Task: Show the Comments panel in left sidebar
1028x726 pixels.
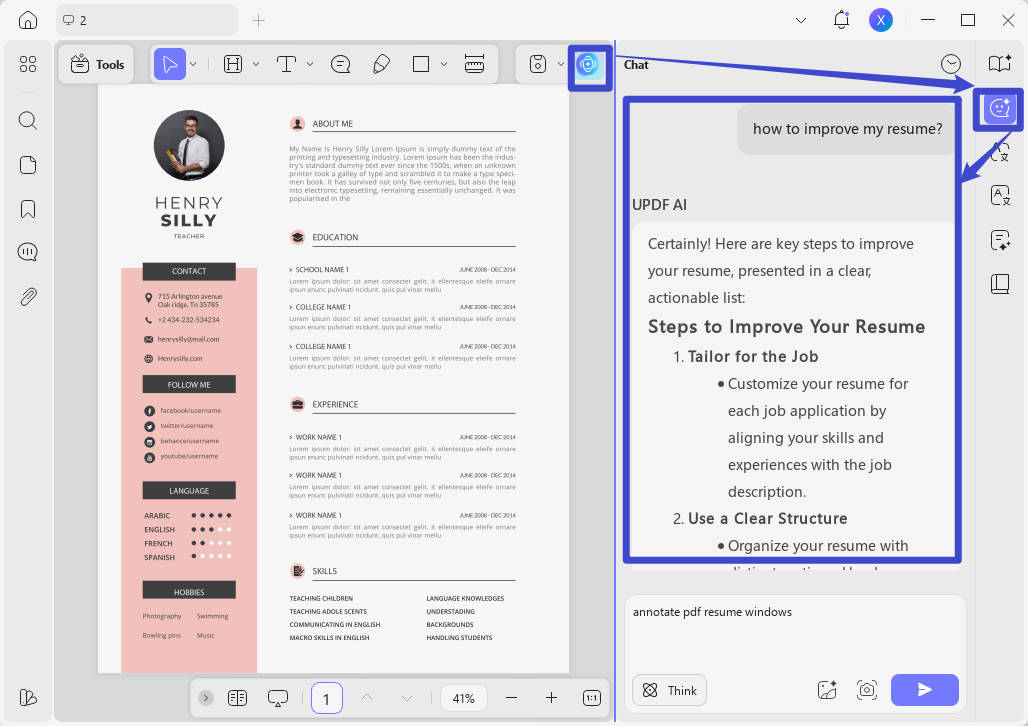Action: [28, 252]
